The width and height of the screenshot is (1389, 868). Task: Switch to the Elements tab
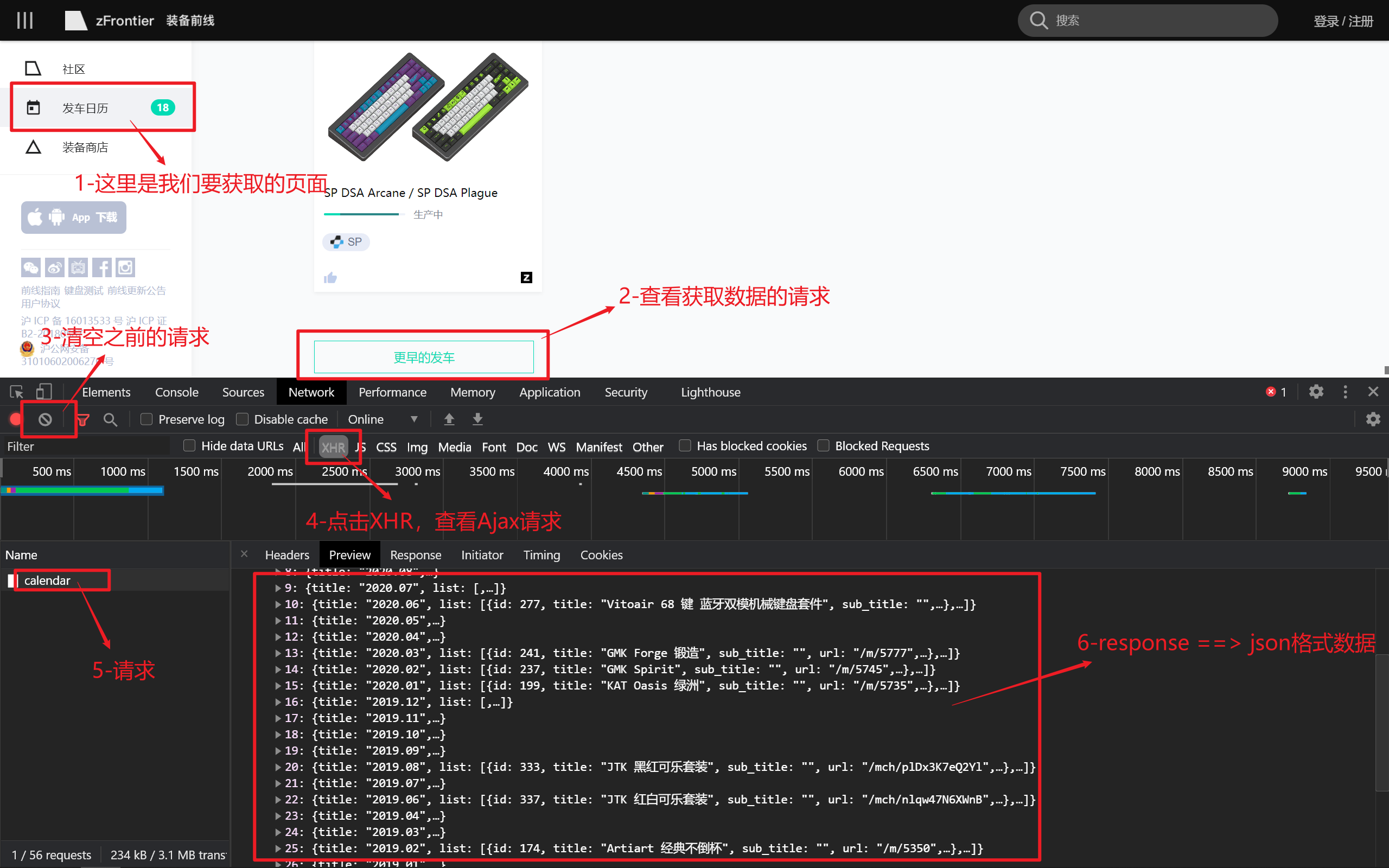click(106, 392)
